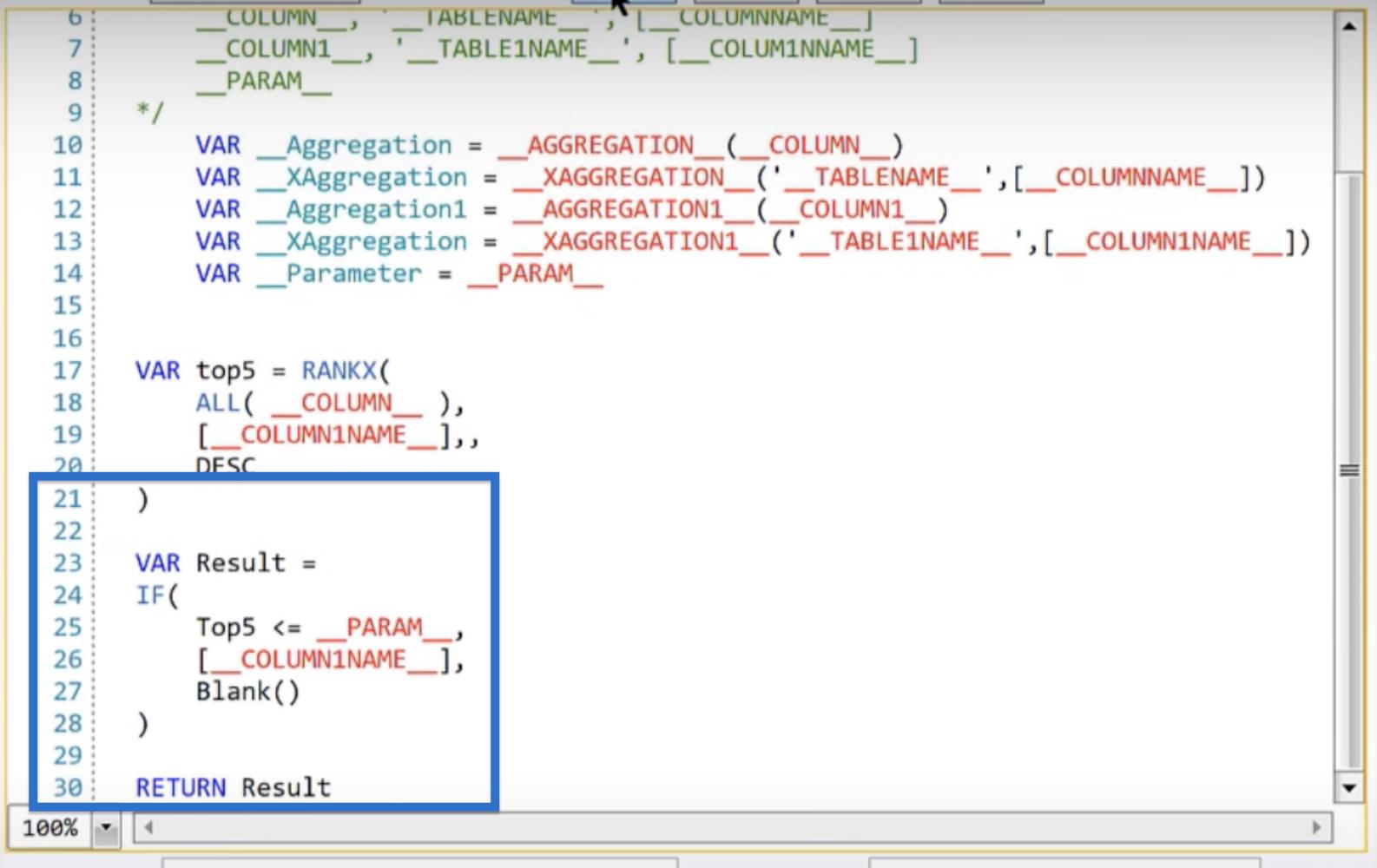Click the vertical scrollbar up arrow
This screenshot has width=1377, height=868.
pyautogui.click(x=1348, y=26)
